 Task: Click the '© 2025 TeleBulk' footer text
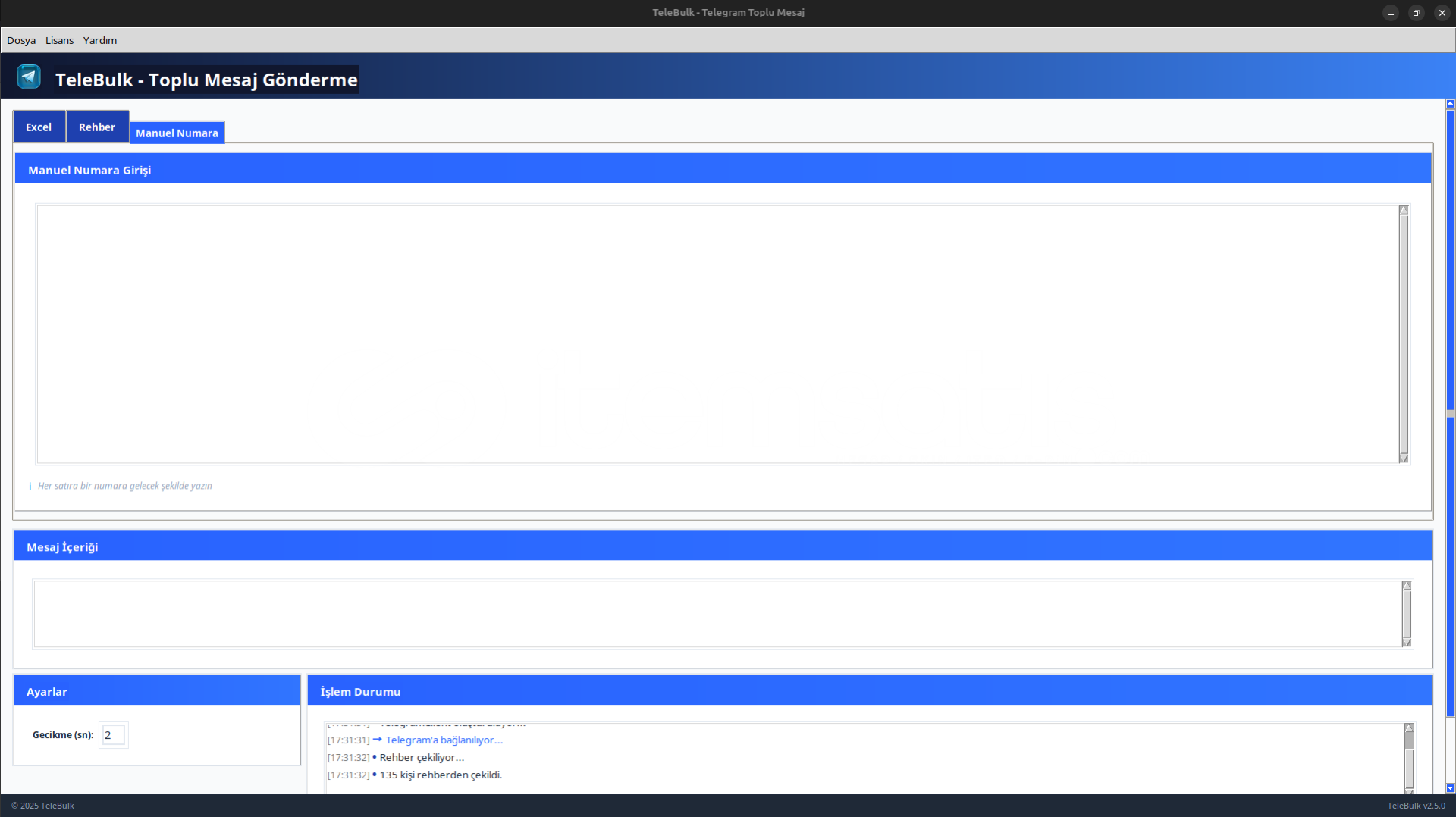pos(42,806)
